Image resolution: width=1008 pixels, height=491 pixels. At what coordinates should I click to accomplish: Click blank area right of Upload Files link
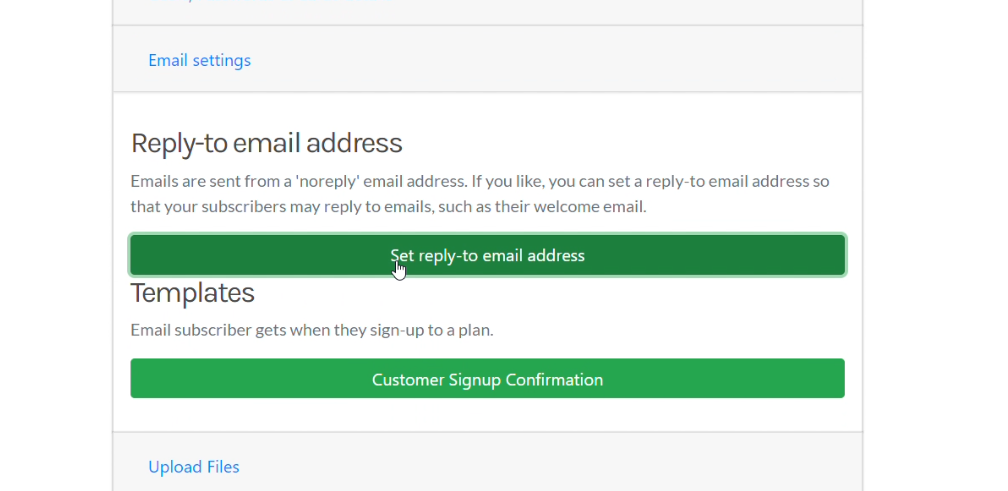pos(546,467)
